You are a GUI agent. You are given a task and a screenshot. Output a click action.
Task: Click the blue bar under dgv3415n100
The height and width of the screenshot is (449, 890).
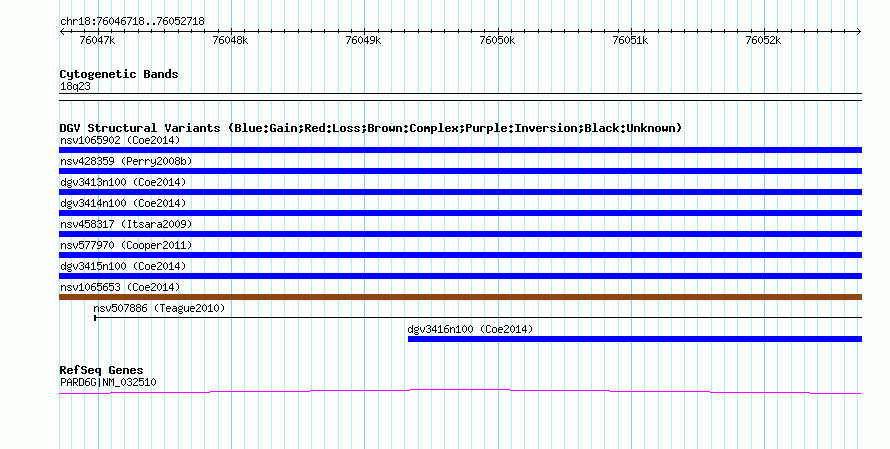(x=460, y=276)
